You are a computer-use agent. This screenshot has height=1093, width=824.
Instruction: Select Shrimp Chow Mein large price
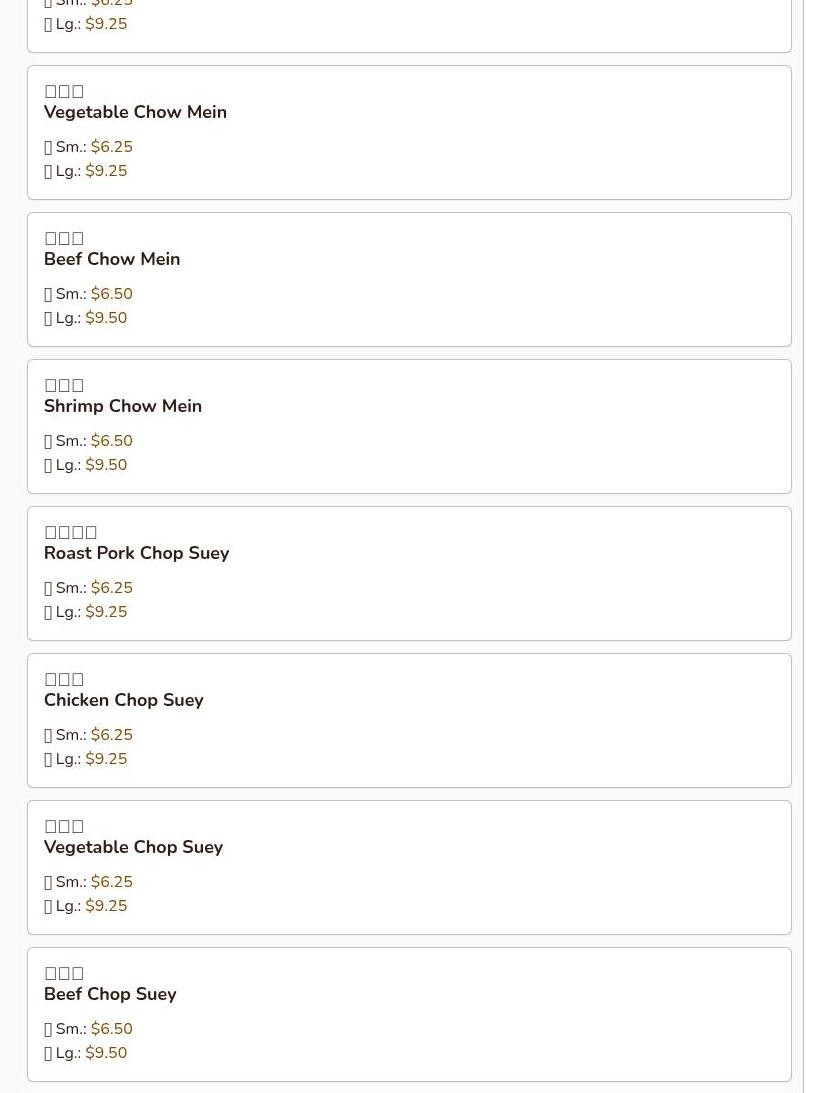(106, 465)
